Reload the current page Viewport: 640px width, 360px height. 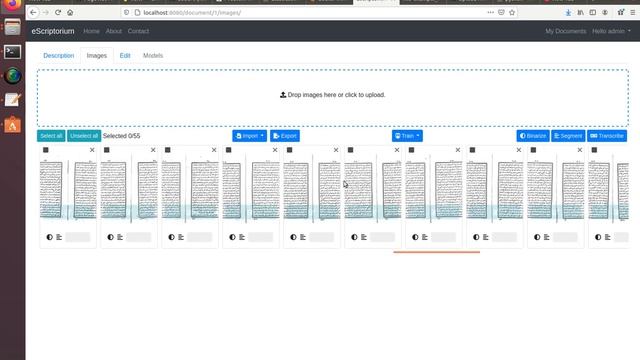point(58,13)
